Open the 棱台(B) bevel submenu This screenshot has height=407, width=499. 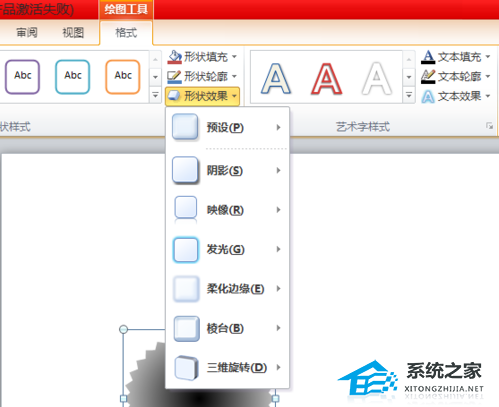[227, 328]
